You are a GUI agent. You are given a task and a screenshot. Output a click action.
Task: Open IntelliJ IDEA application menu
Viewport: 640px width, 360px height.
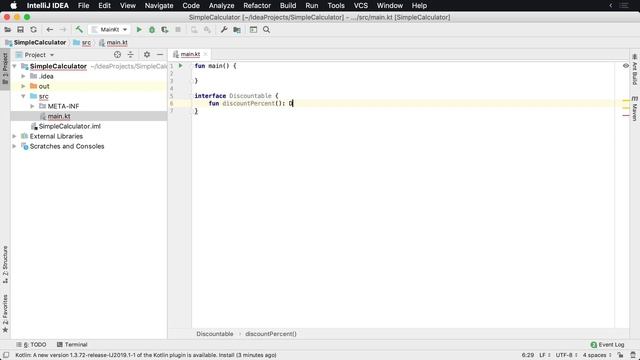tap(48, 6)
